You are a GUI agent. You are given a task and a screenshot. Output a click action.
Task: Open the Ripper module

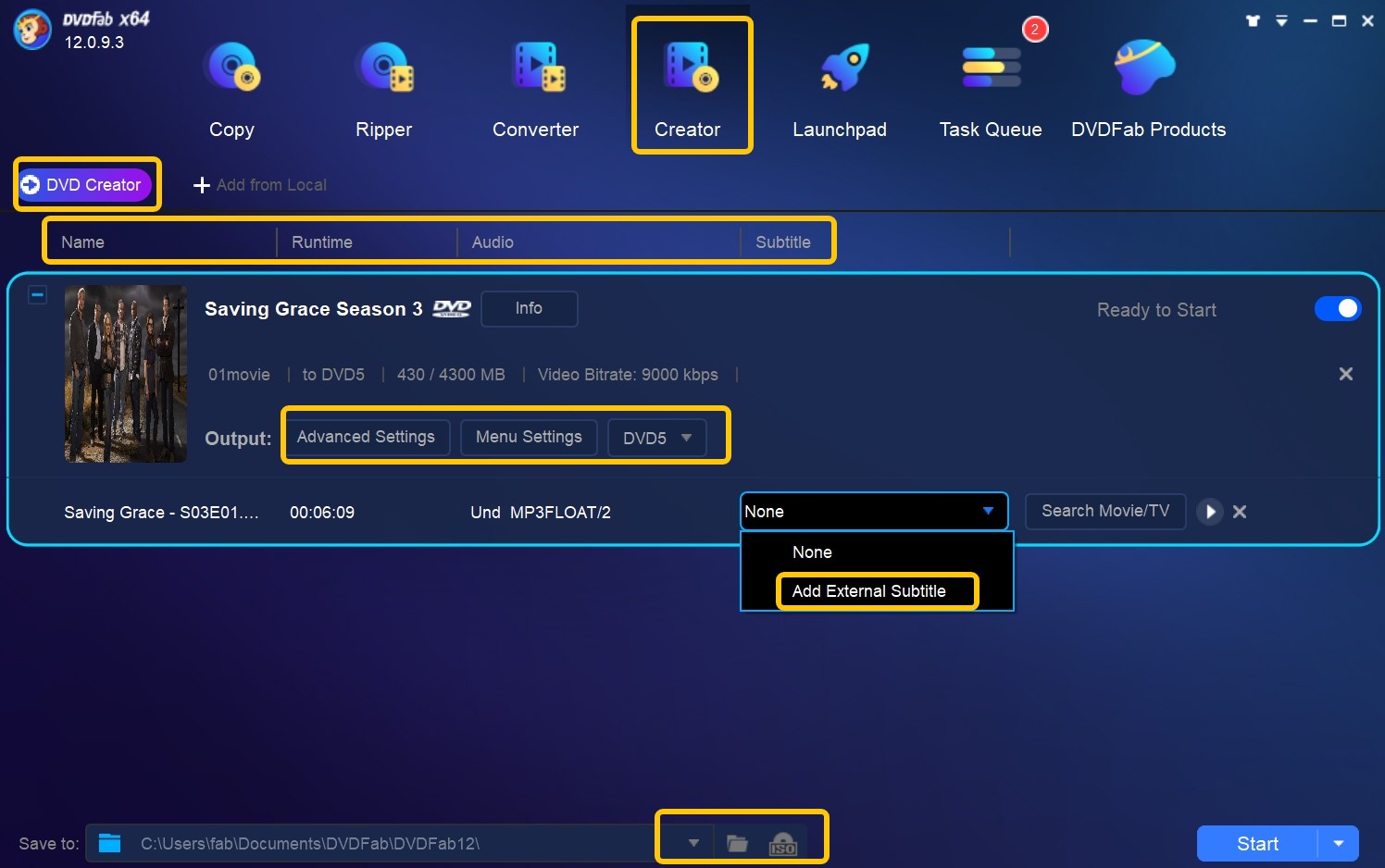click(x=383, y=88)
